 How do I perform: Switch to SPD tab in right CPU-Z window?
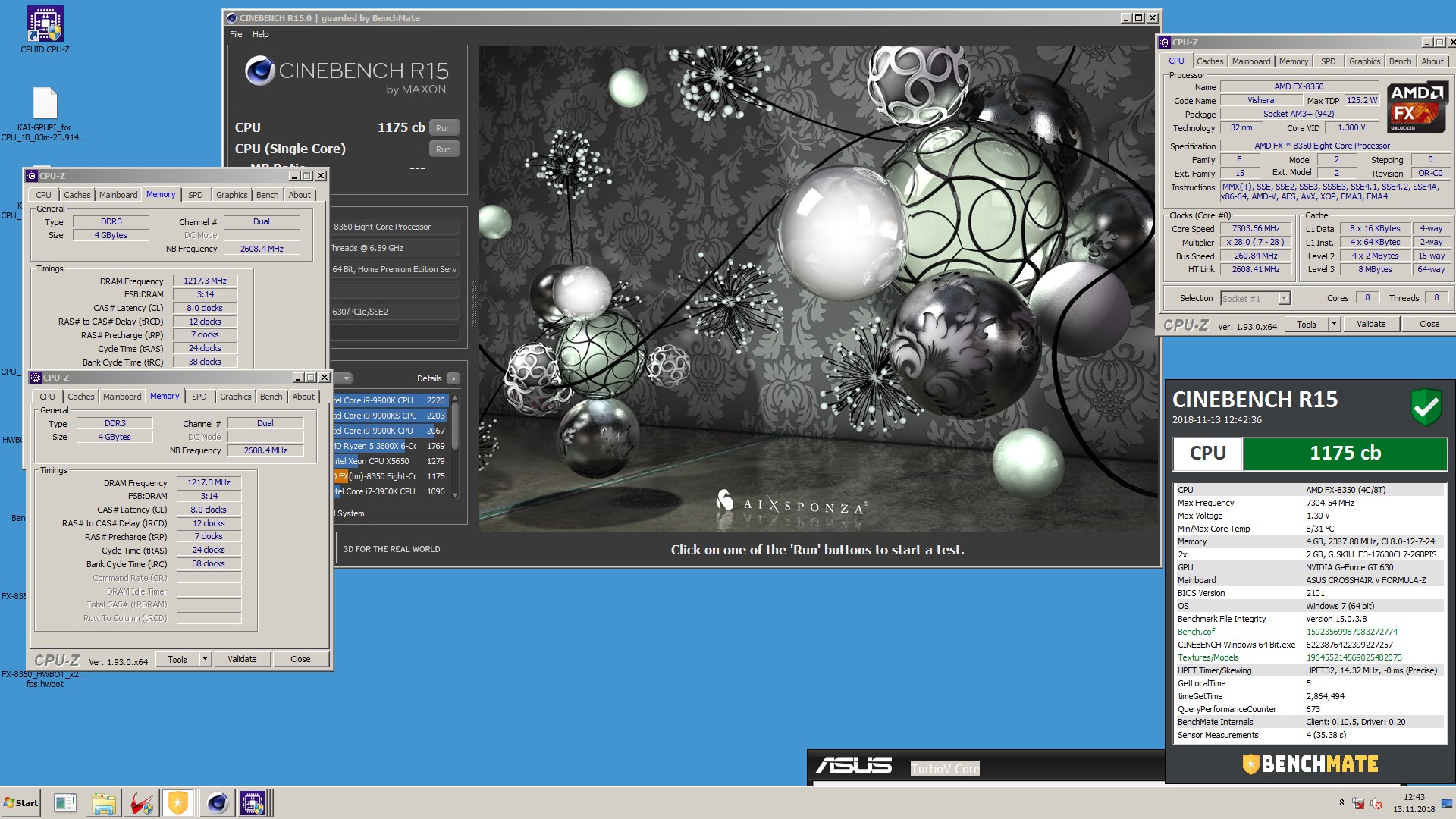coord(1328,61)
